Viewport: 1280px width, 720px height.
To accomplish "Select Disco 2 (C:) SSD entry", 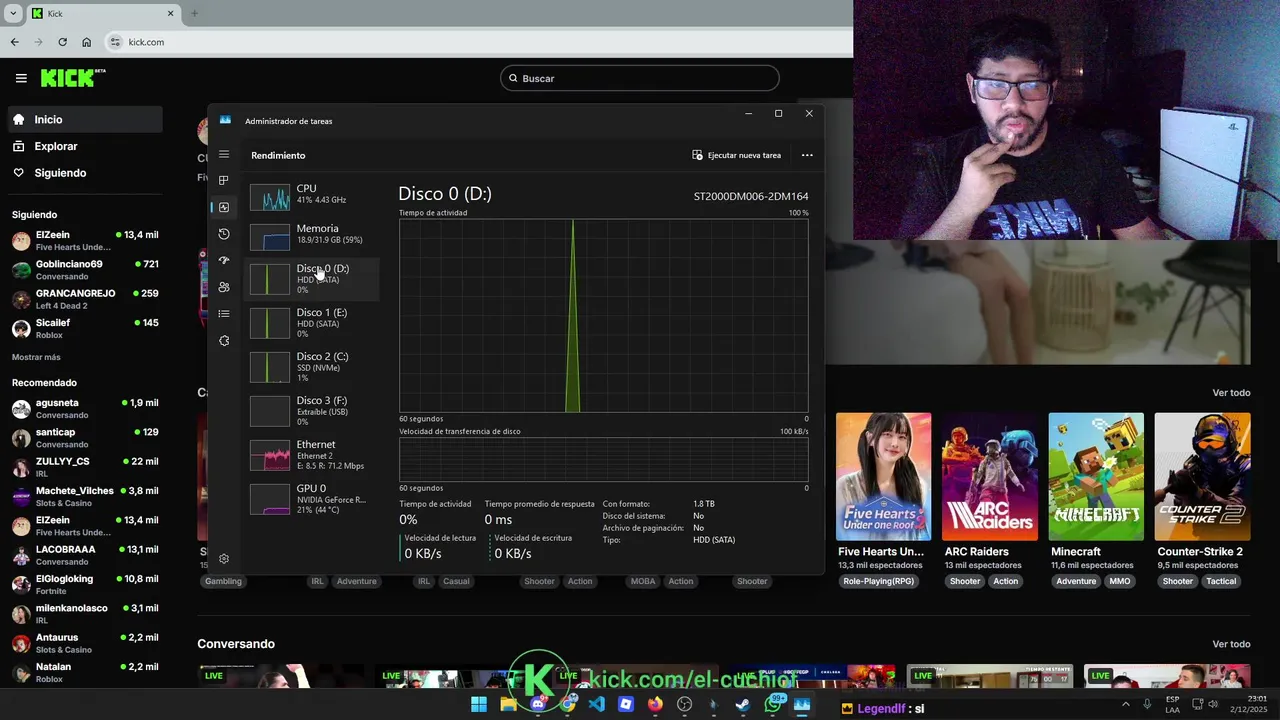I will click(x=313, y=367).
